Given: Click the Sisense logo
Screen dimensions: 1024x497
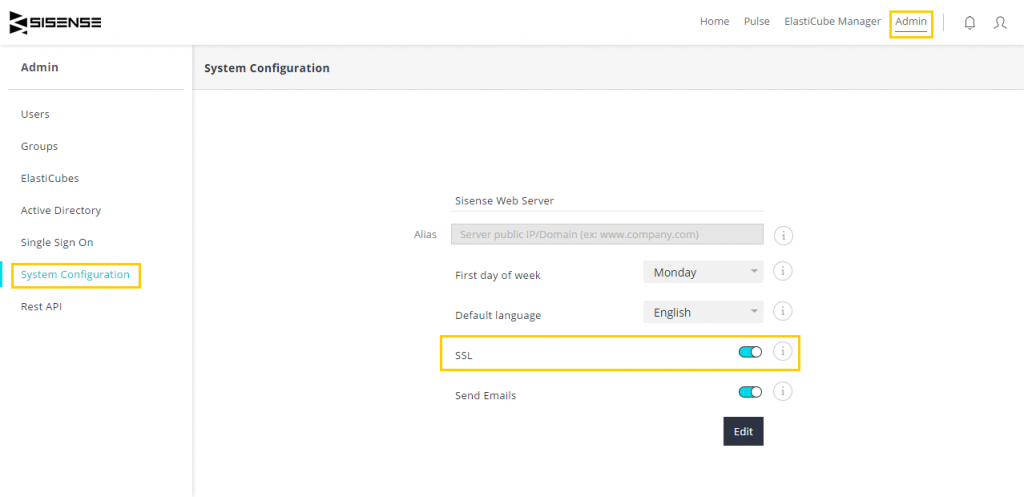Looking at the screenshot, I should point(56,23).
